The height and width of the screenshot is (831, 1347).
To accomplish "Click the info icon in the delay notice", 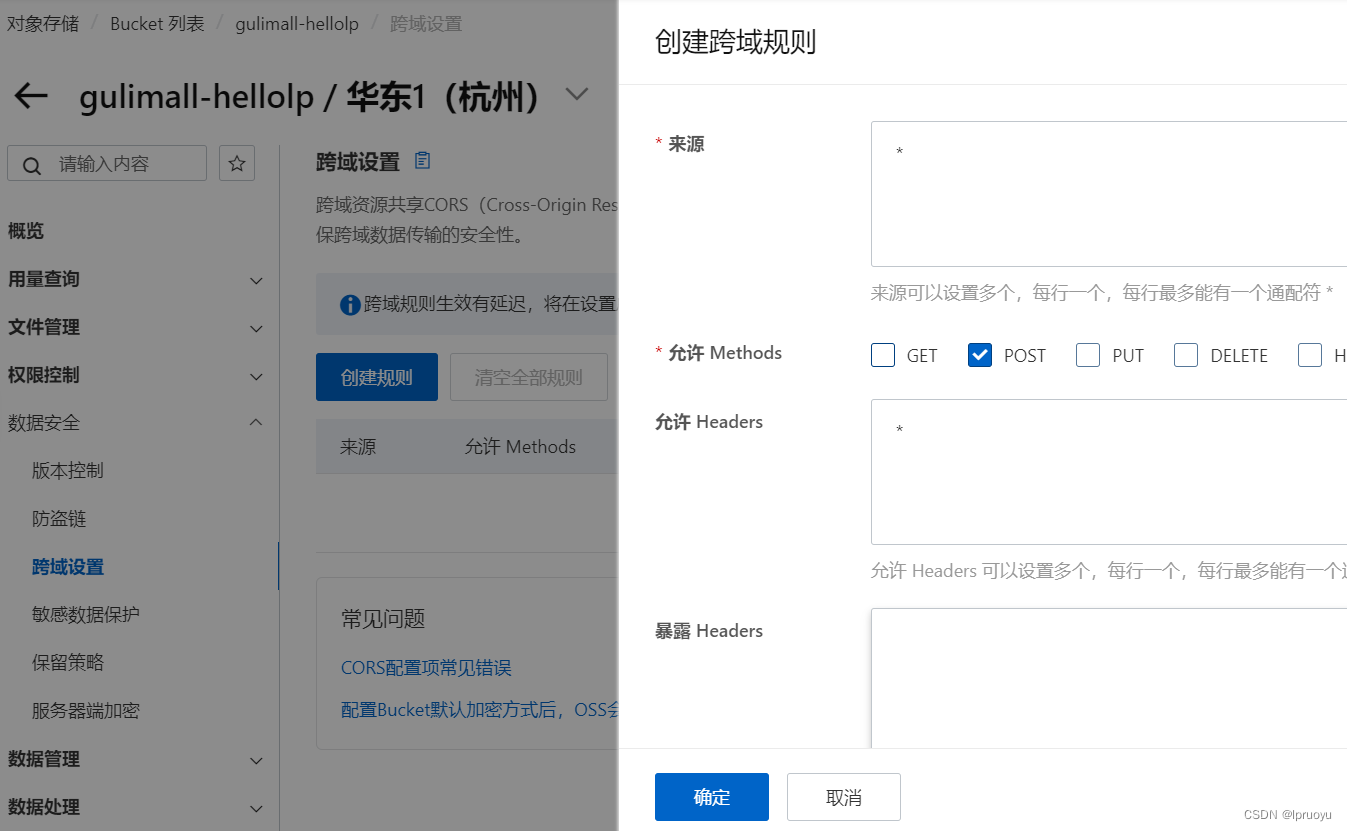I will click(x=350, y=305).
